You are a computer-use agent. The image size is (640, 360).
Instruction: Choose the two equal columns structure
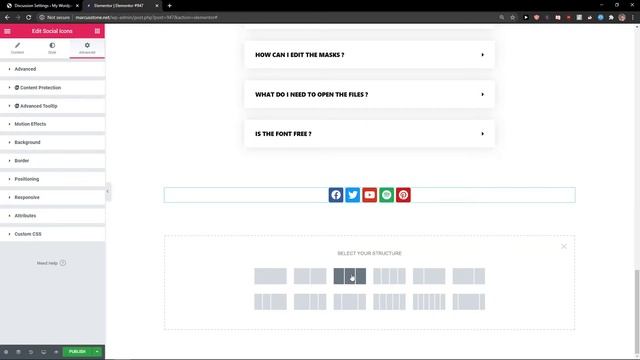(310, 276)
